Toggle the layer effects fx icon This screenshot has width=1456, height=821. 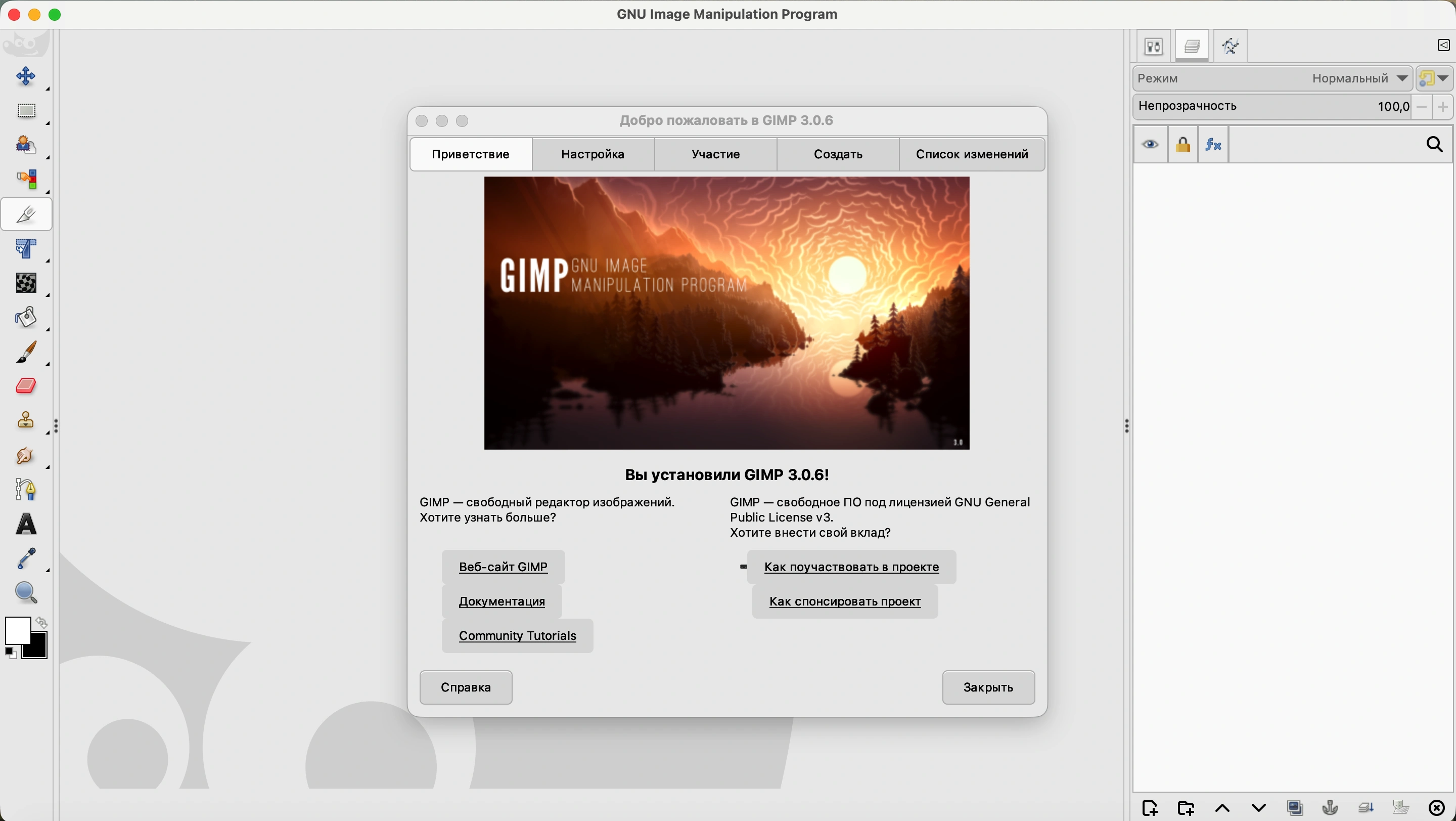click(1213, 145)
